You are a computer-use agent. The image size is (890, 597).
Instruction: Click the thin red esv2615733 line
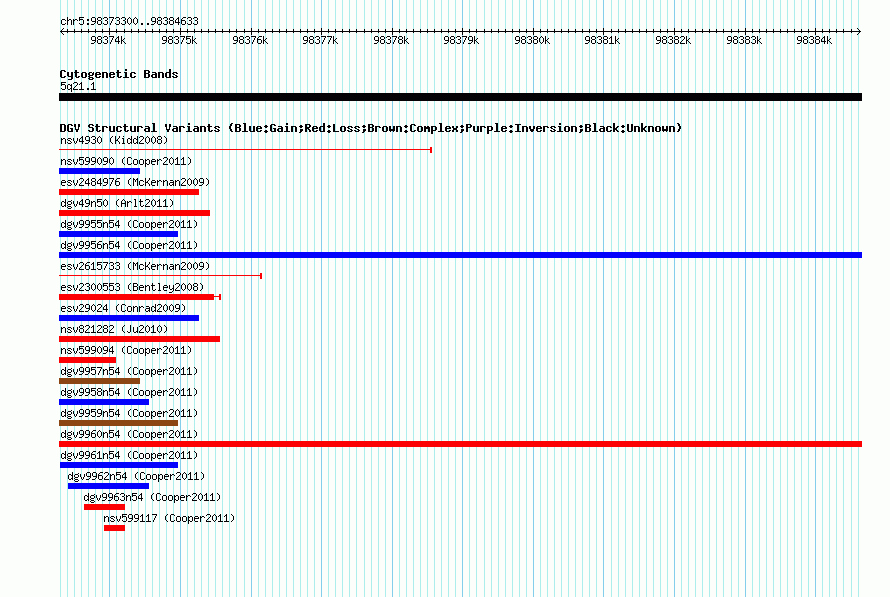pos(161,276)
